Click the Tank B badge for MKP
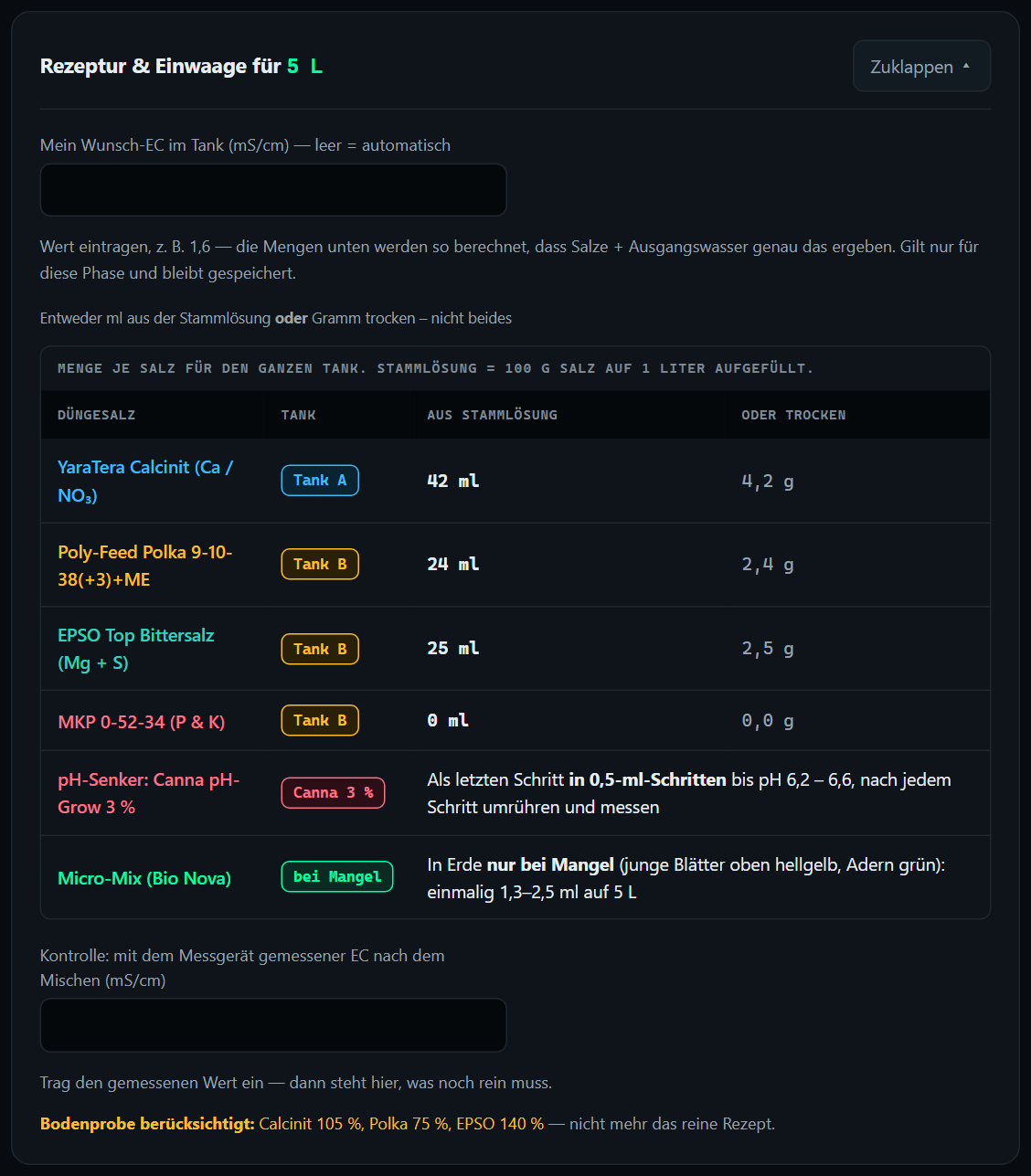 (320, 720)
